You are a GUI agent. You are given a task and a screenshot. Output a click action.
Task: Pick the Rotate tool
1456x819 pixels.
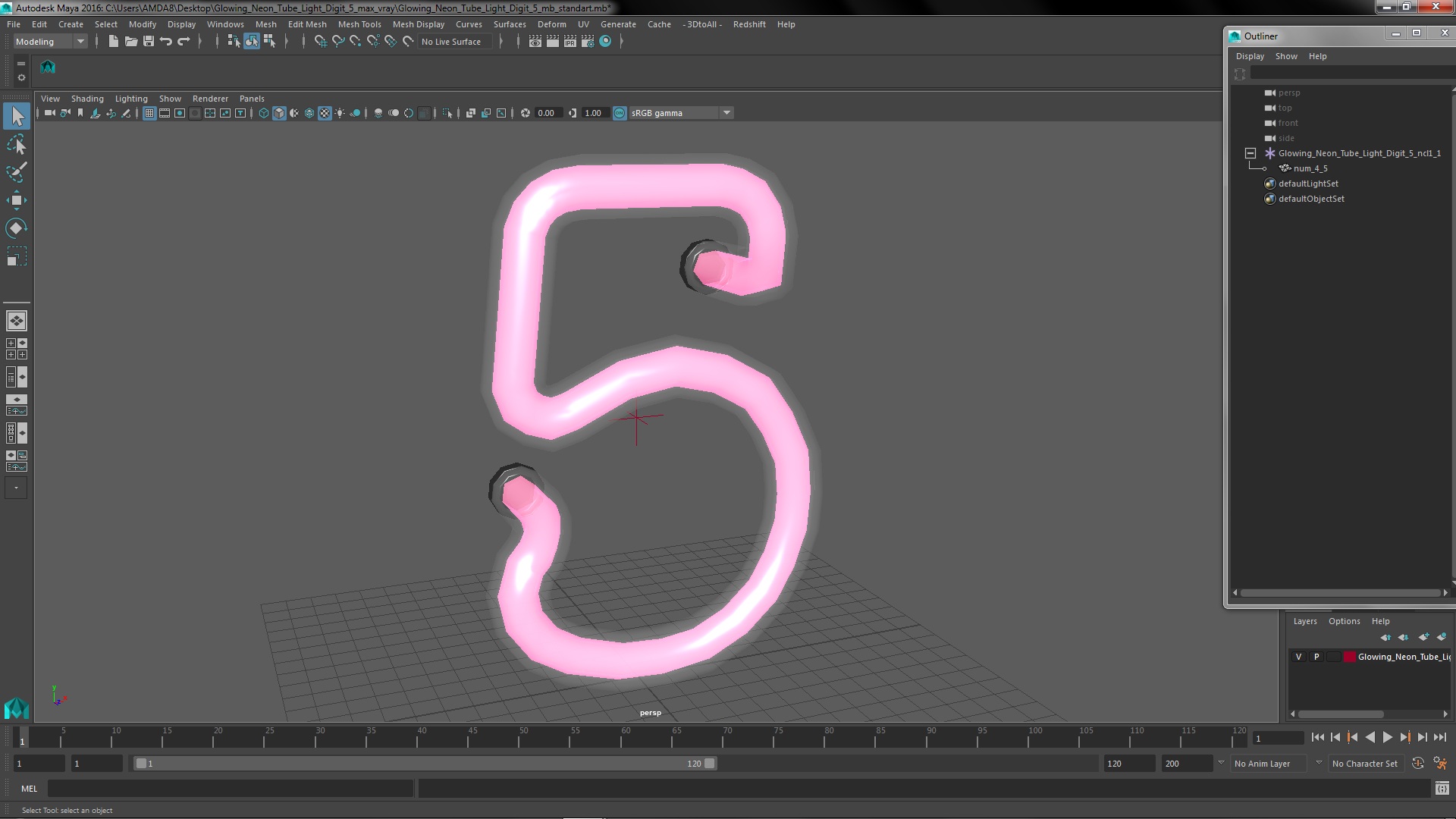point(16,228)
